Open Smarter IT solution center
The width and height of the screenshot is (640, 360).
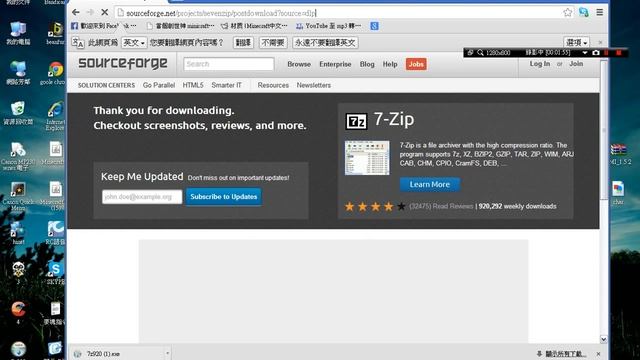226,85
